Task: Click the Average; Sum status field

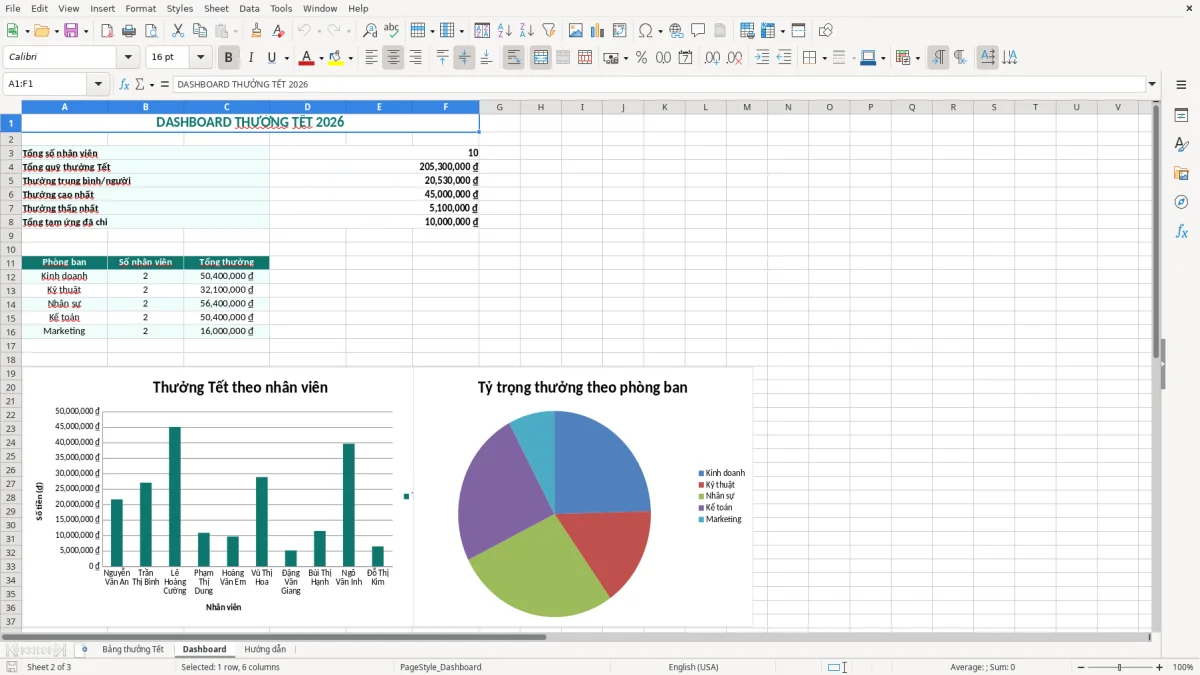Action: point(982,667)
